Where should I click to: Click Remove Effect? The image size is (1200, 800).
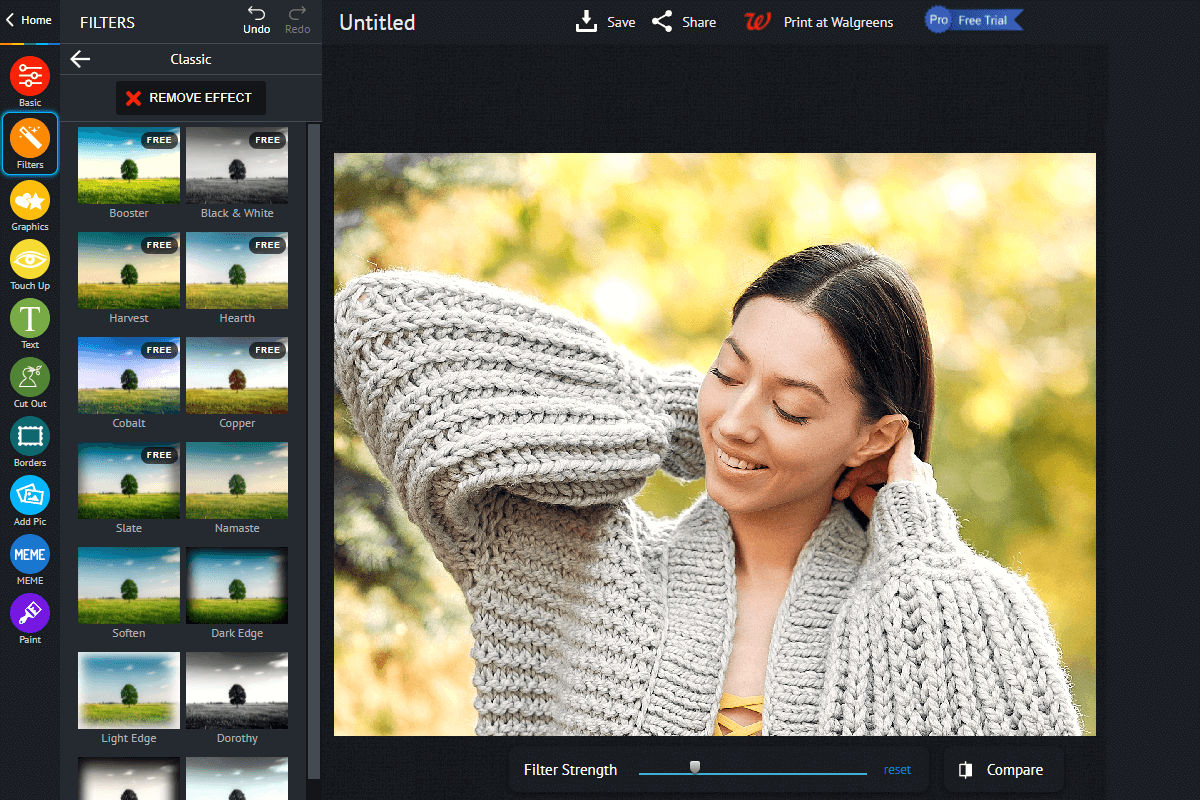click(x=190, y=97)
